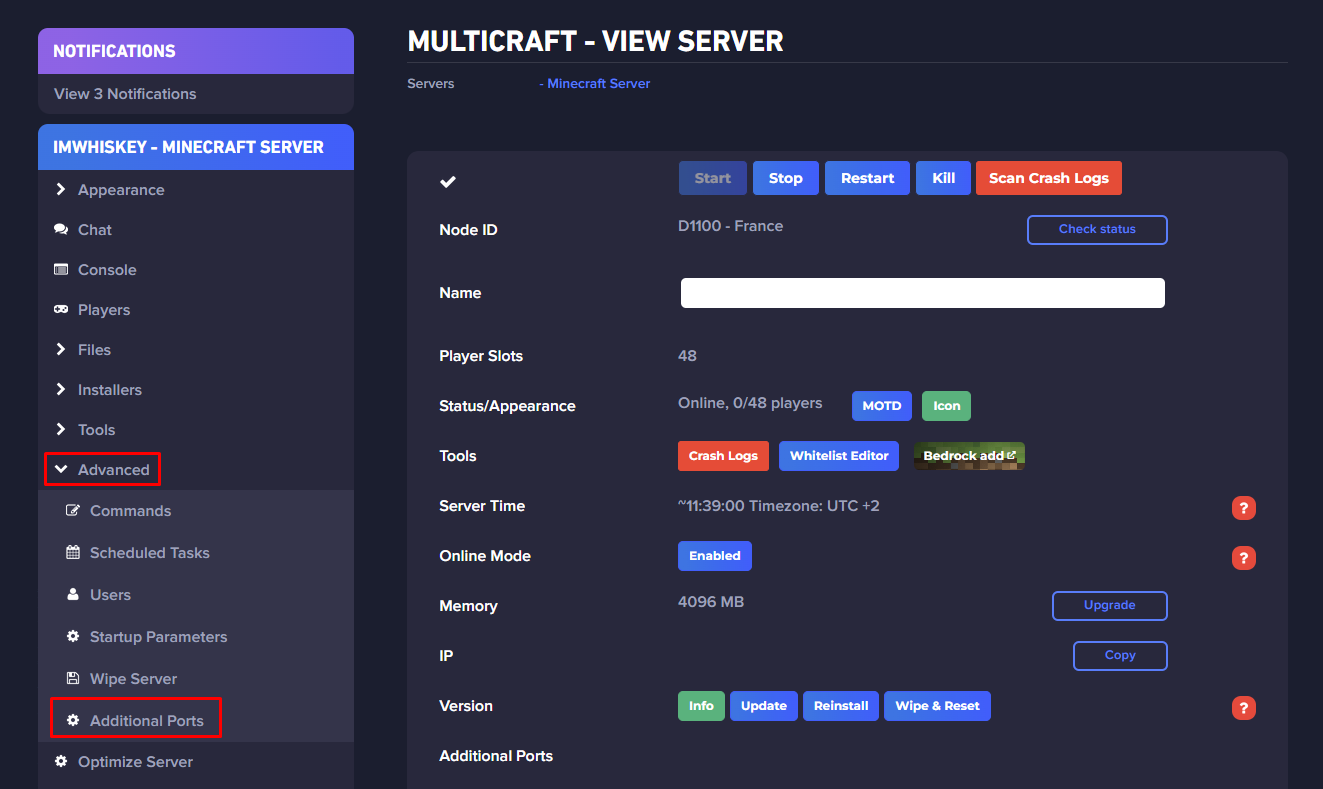Disable Online Mode by clicking Enabled
The height and width of the screenshot is (789, 1323).
point(714,556)
